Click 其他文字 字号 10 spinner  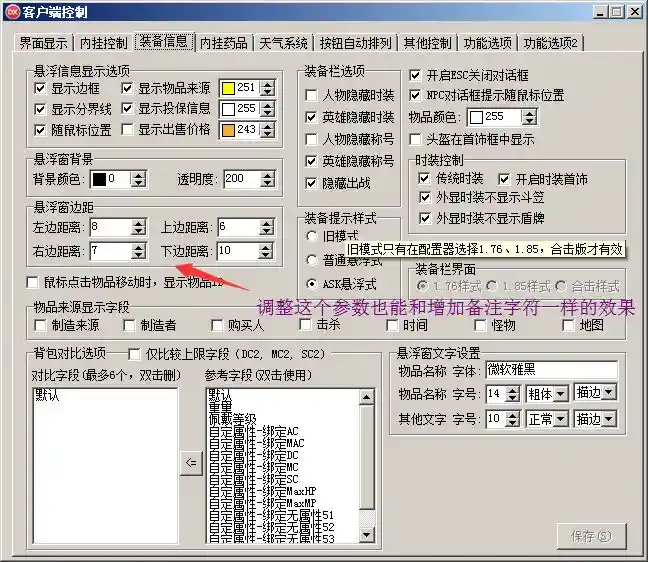(512, 419)
